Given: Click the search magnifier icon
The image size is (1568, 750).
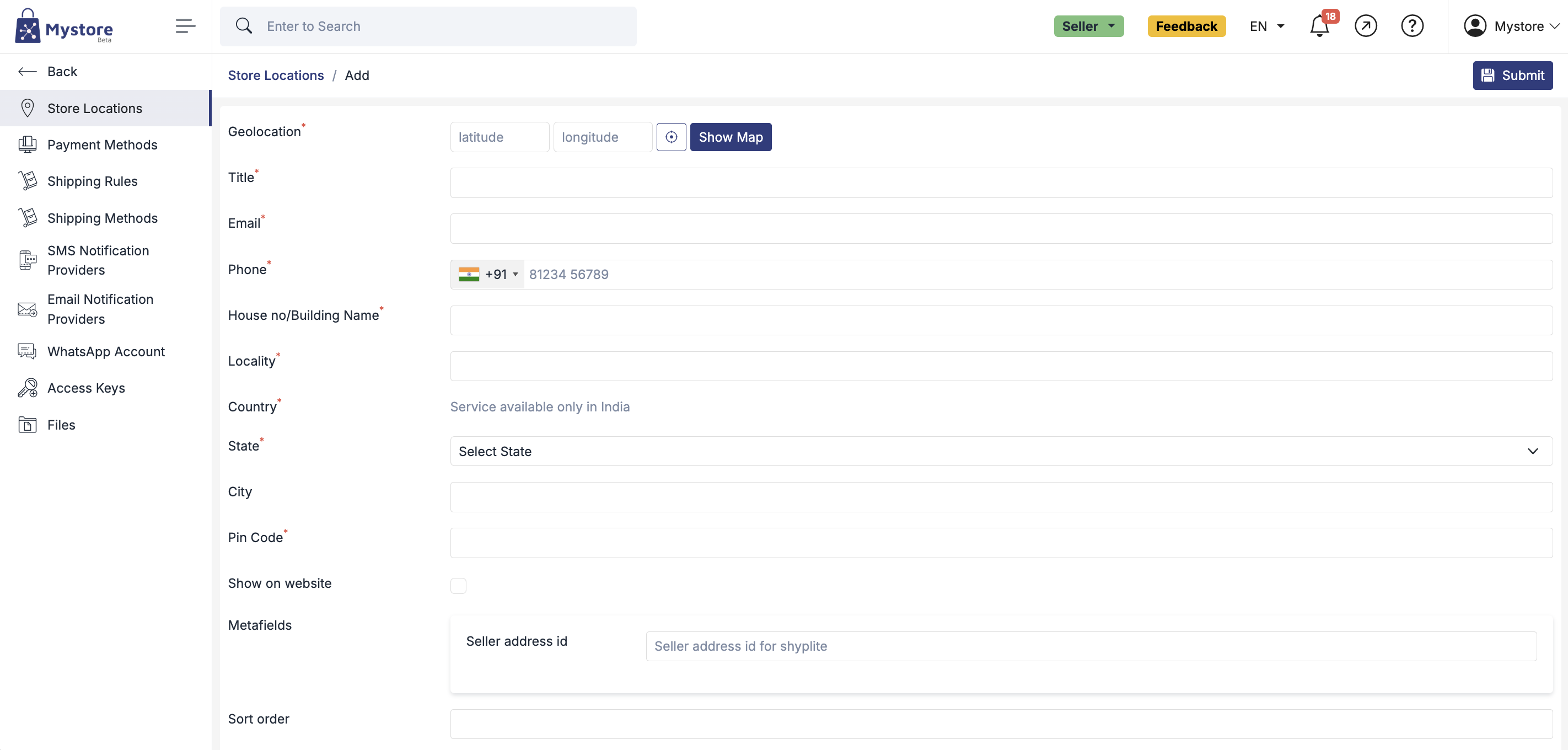Looking at the screenshot, I should (244, 26).
